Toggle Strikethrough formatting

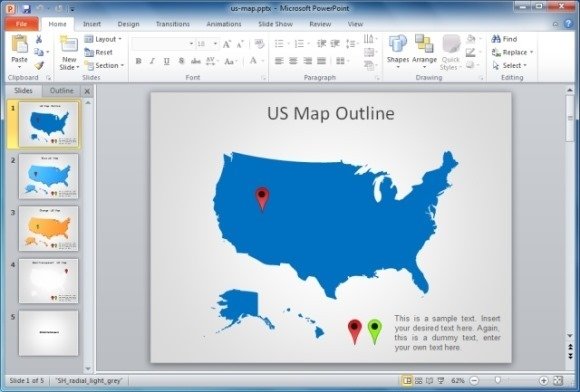coord(195,61)
